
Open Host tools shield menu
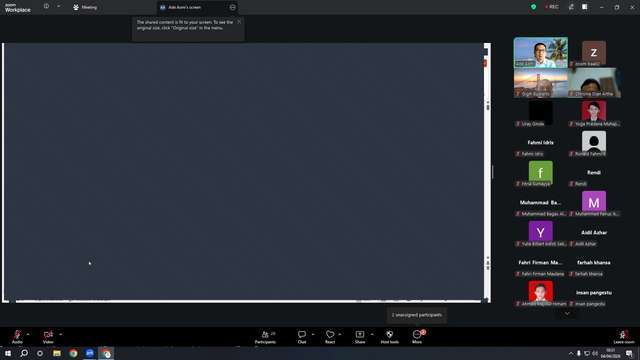tap(389, 337)
